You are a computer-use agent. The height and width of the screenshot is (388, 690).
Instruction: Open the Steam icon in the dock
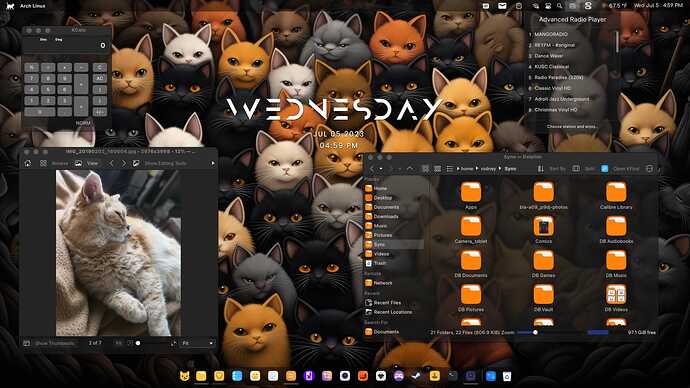(416, 376)
